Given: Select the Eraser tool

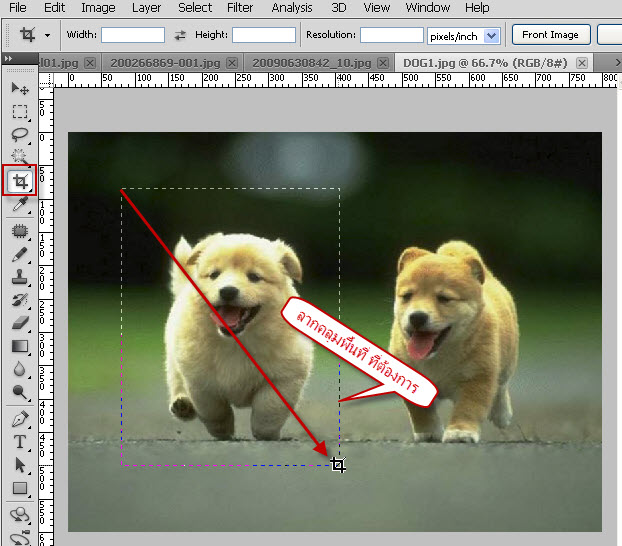Looking at the screenshot, I should tap(20, 323).
